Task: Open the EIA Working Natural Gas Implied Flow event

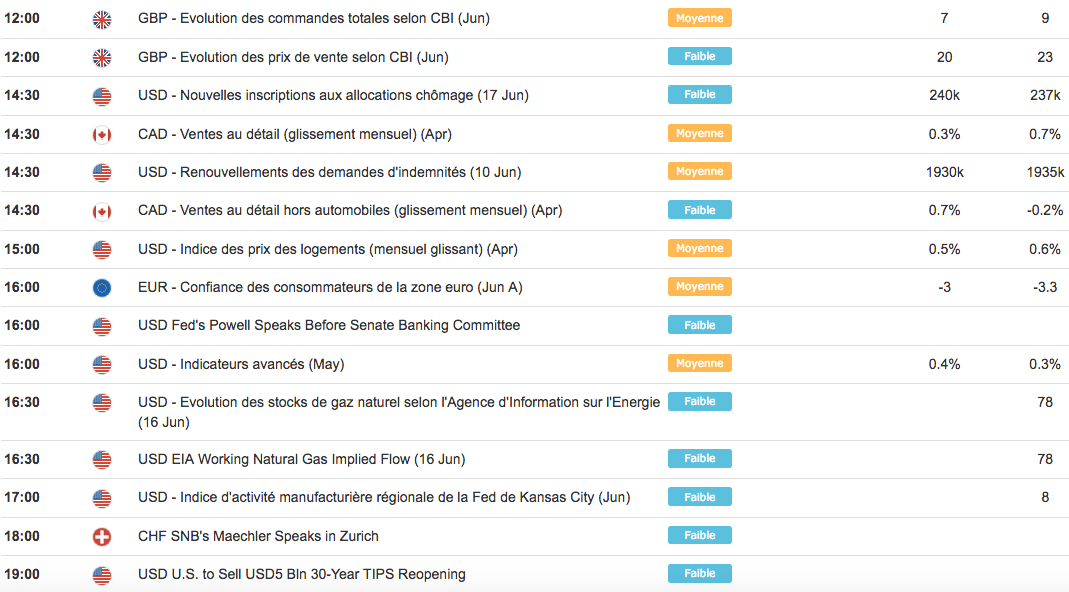Action: pos(301,459)
